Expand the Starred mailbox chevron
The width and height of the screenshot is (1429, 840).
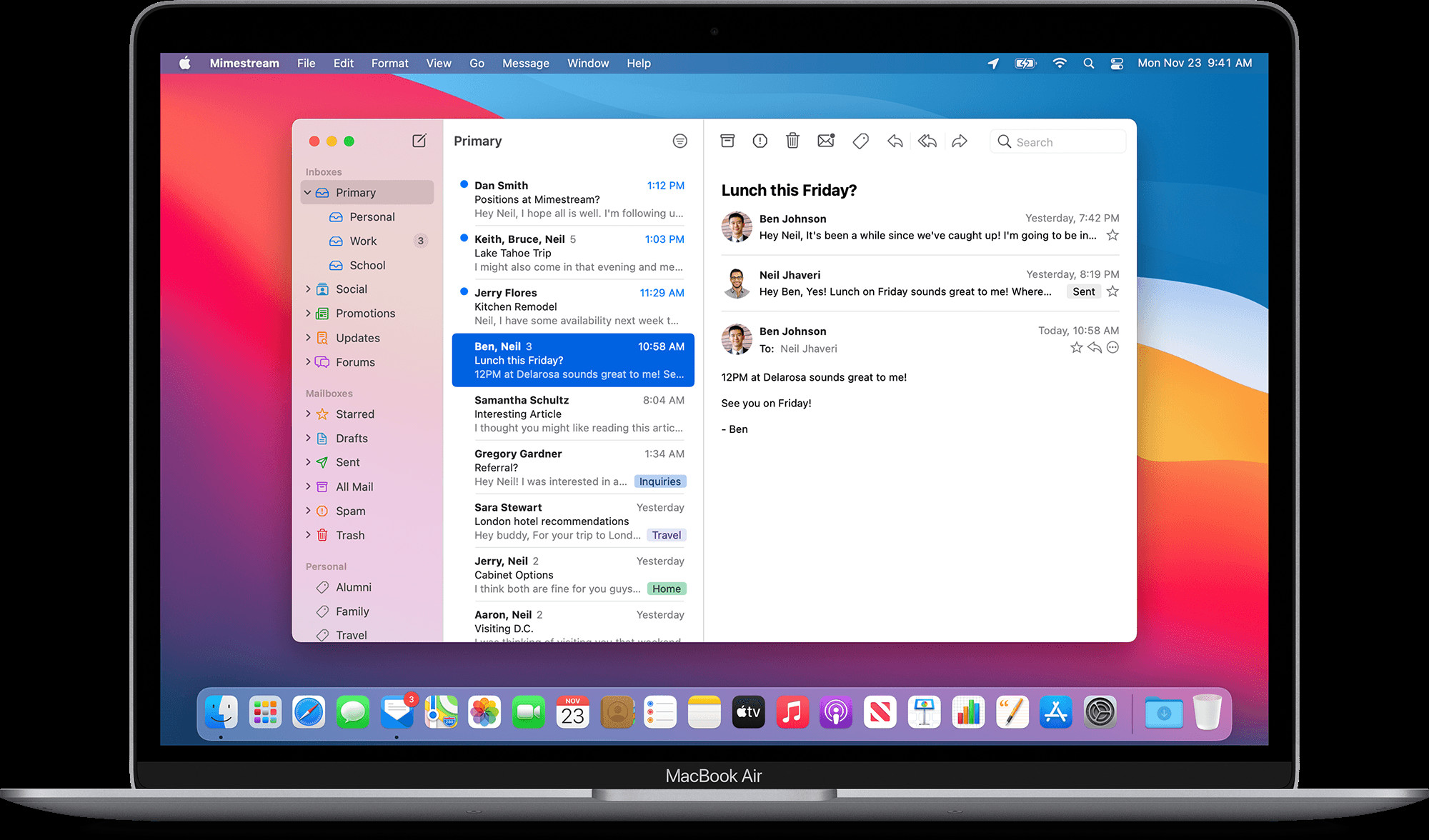tap(308, 414)
